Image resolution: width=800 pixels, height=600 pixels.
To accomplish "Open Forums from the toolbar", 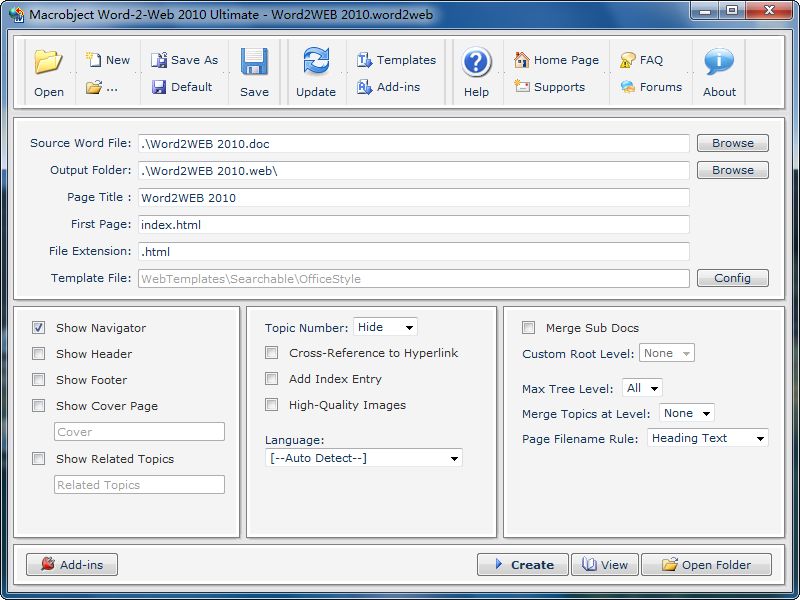I will point(651,87).
